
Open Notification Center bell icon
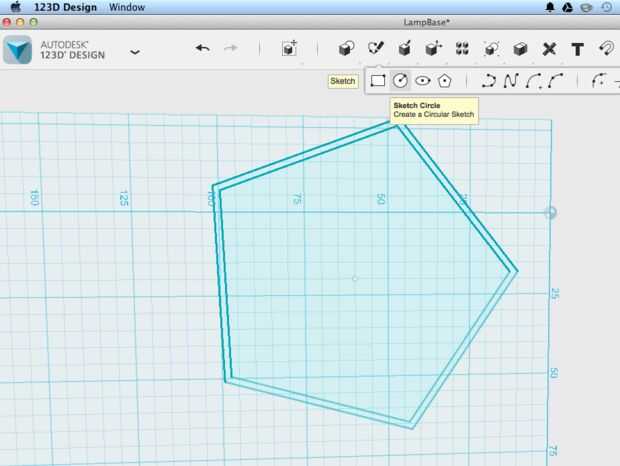coord(550,7)
